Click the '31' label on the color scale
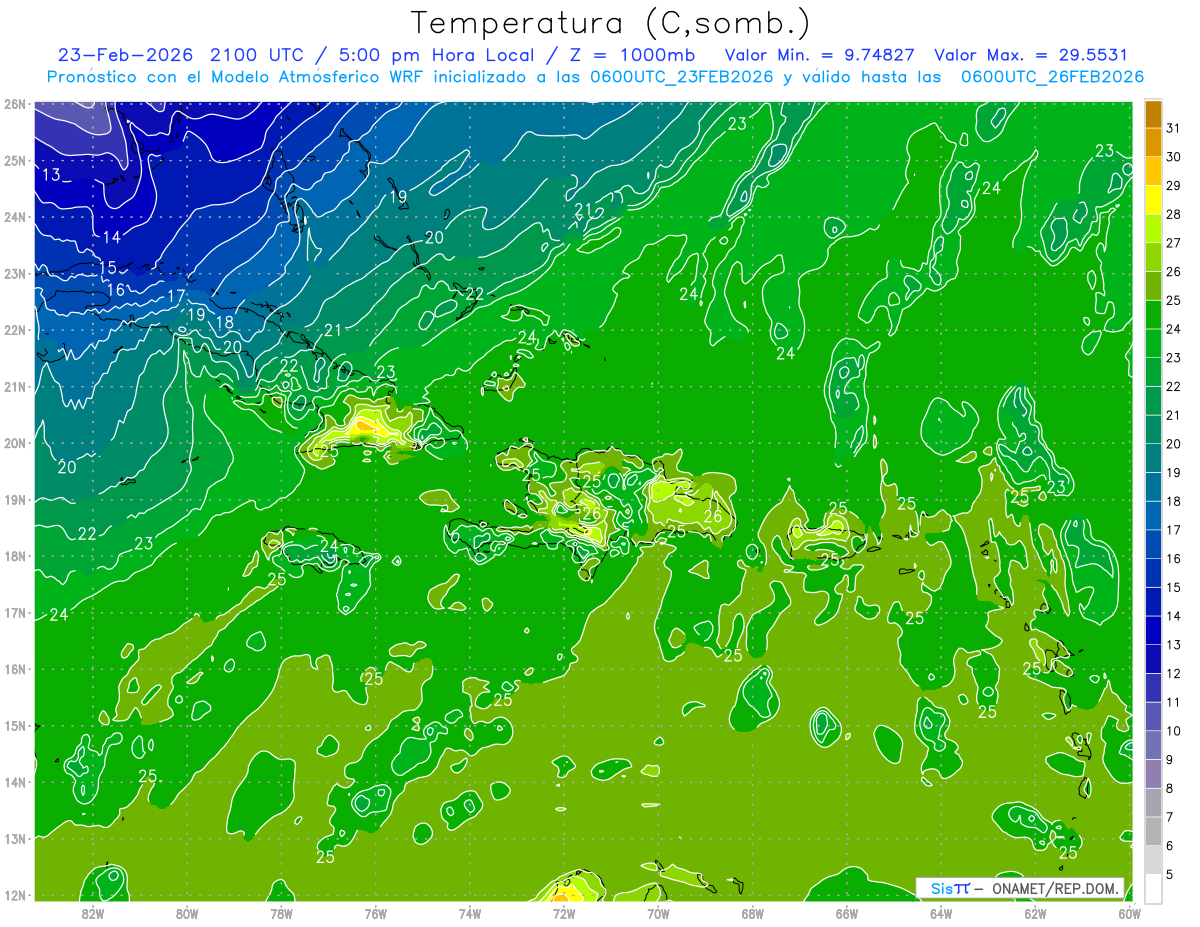 pos(1173,129)
